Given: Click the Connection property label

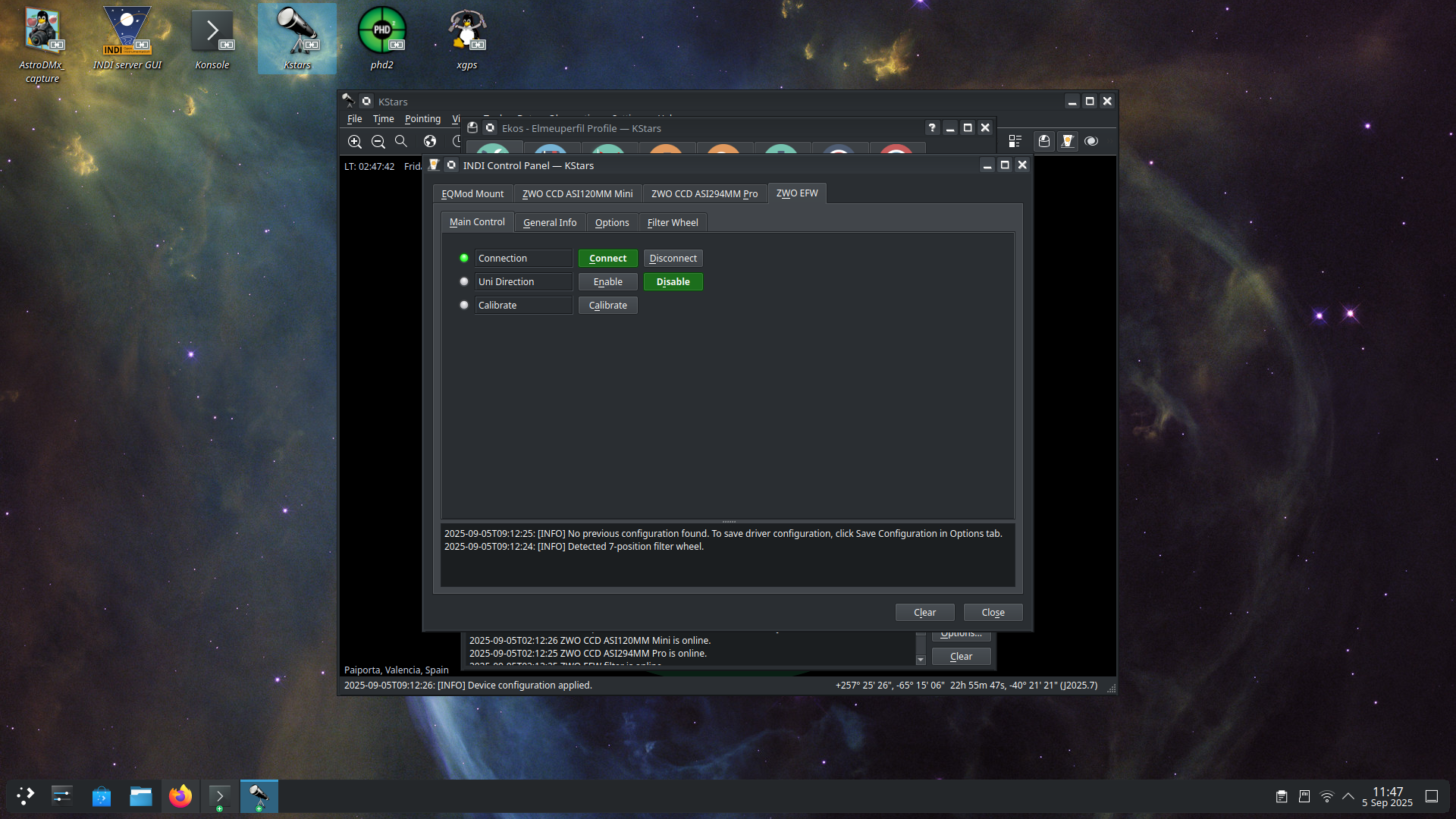Looking at the screenshot, I should (x=523, y=259).
